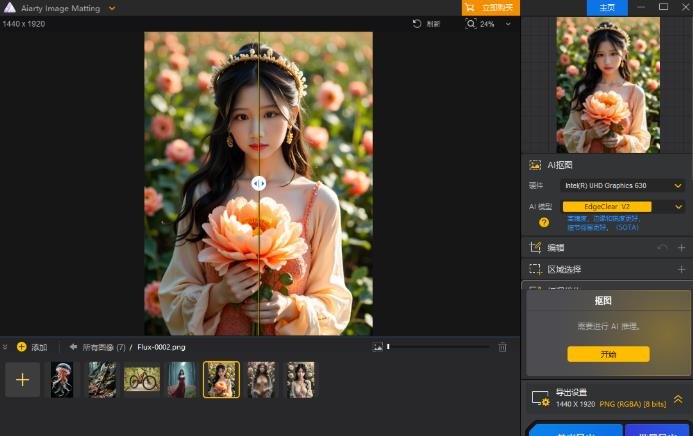This screenshot has height=436, width=693.
Task: Select the woman in red dress thumbnail
Action: click(x=182, y=379)
